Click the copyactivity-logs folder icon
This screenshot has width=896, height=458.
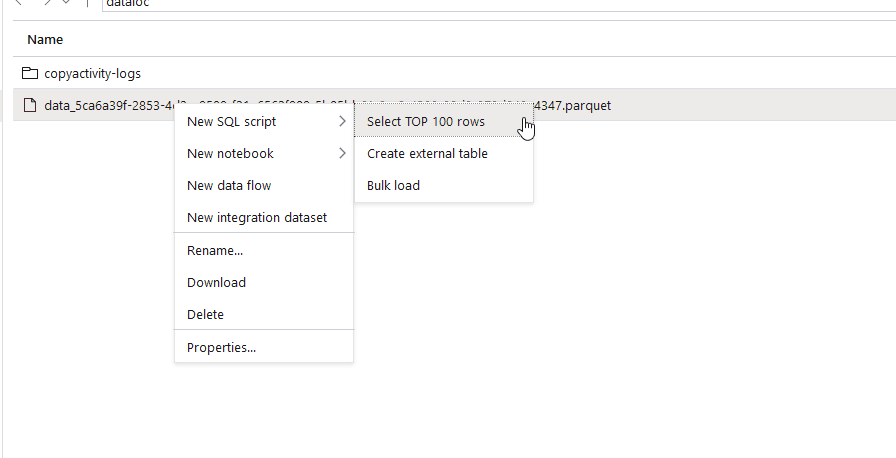pos(30,73)
